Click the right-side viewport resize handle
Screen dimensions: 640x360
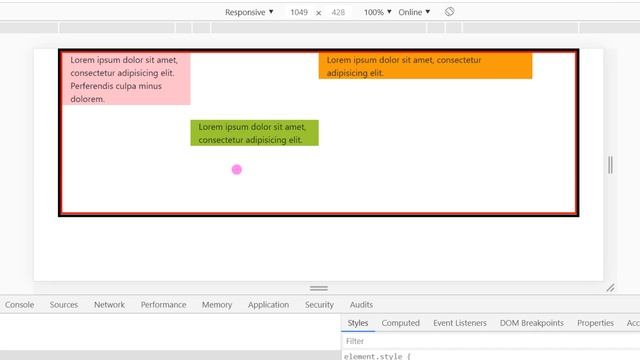610,165
